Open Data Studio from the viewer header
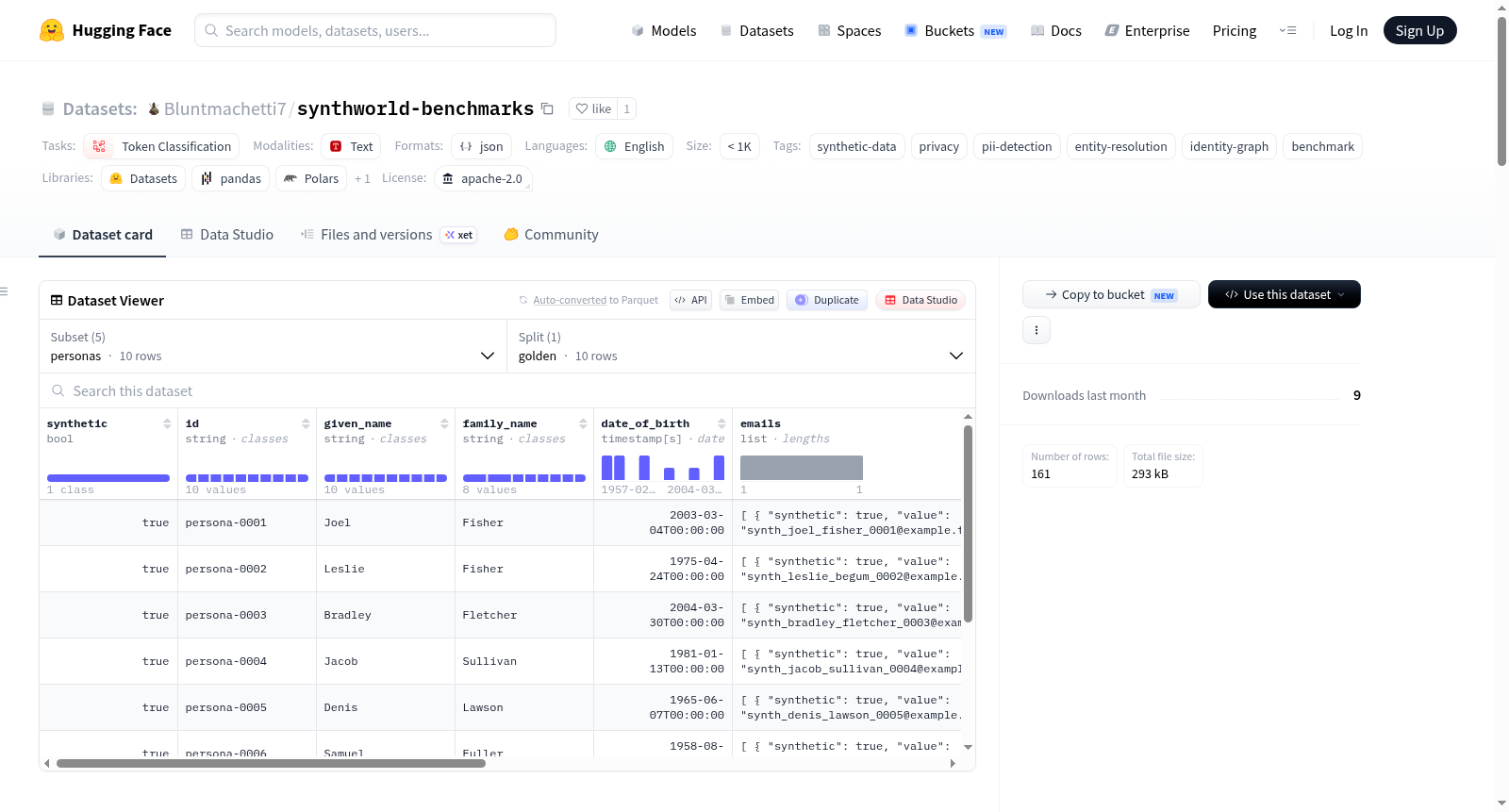 click(920, 300)
